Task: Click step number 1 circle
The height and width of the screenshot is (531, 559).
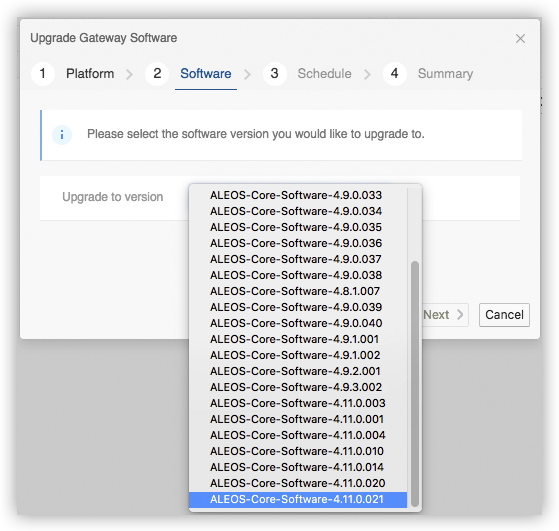Action: [43, 73]
